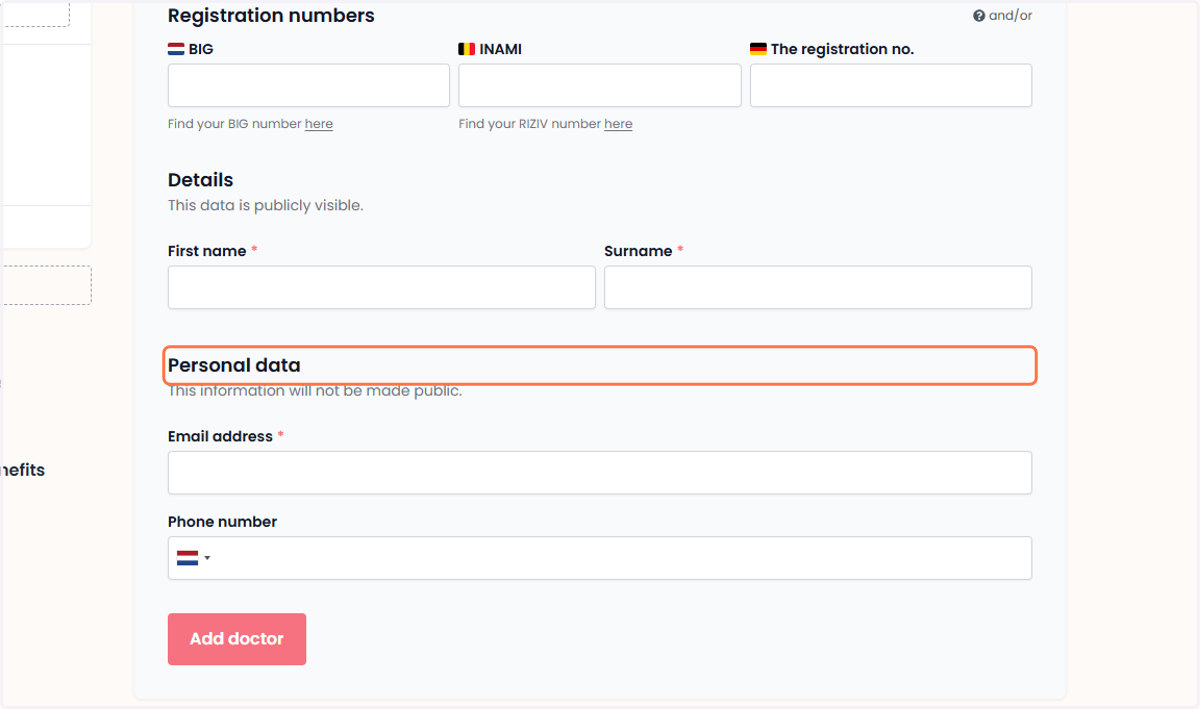Click the Phone number input field
The width and height of the screenshot is (1200, 709).
pos(600,558)
